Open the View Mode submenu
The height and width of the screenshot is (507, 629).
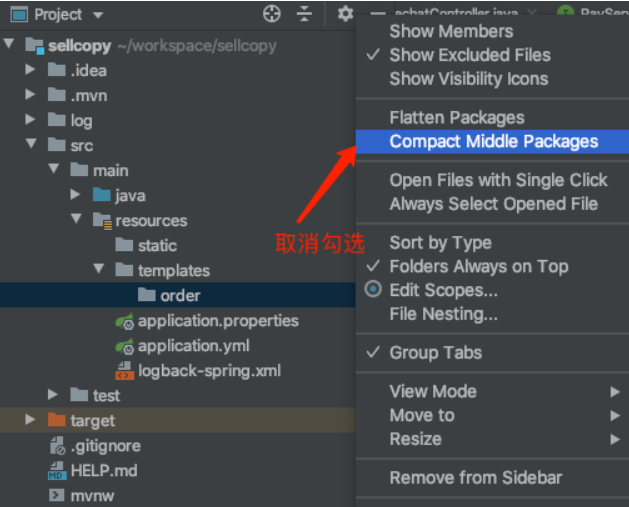pos(433,391)
